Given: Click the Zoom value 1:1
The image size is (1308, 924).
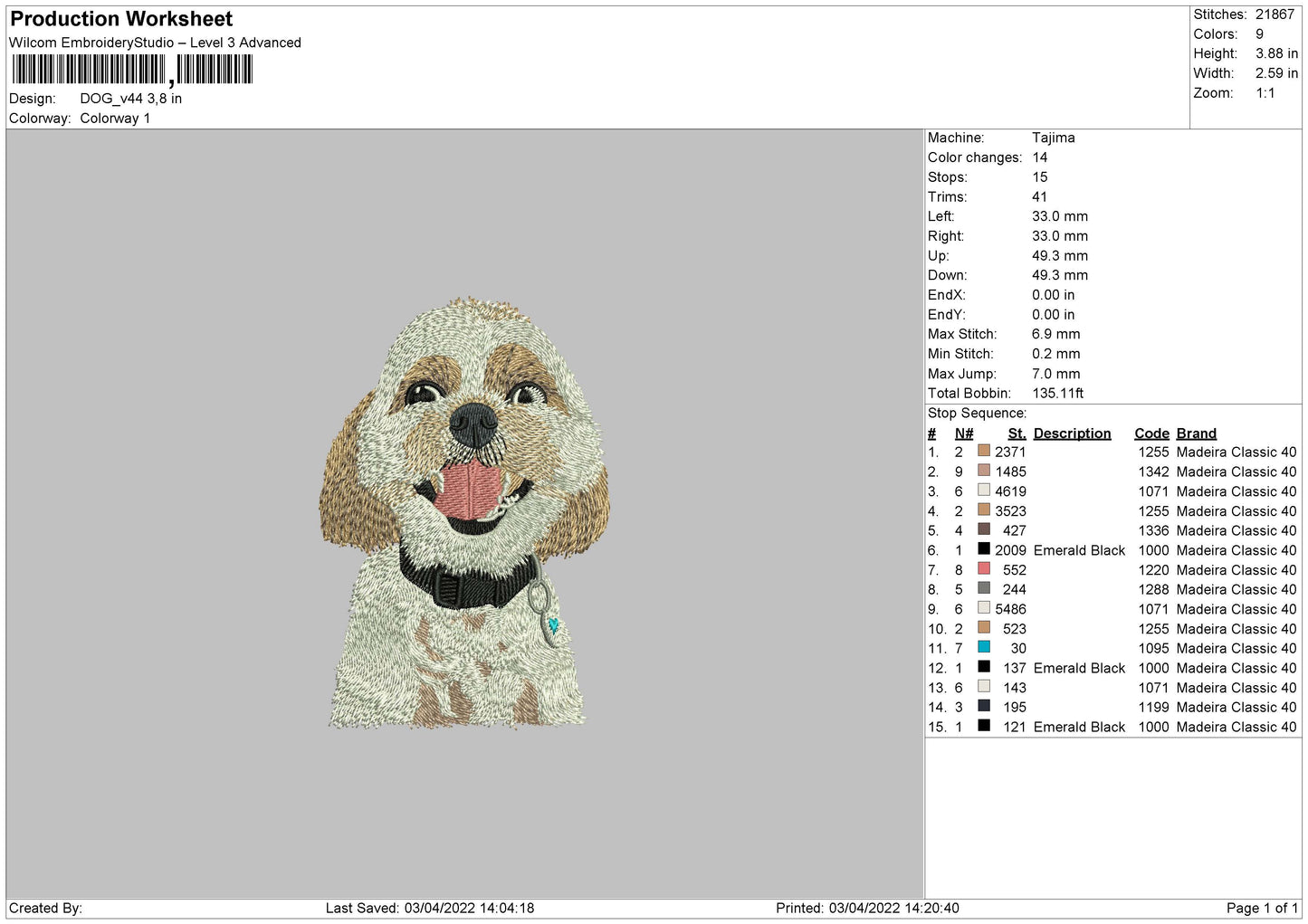Looking at the screenshot, I should pyautogui.click(x=1265, y=93).
